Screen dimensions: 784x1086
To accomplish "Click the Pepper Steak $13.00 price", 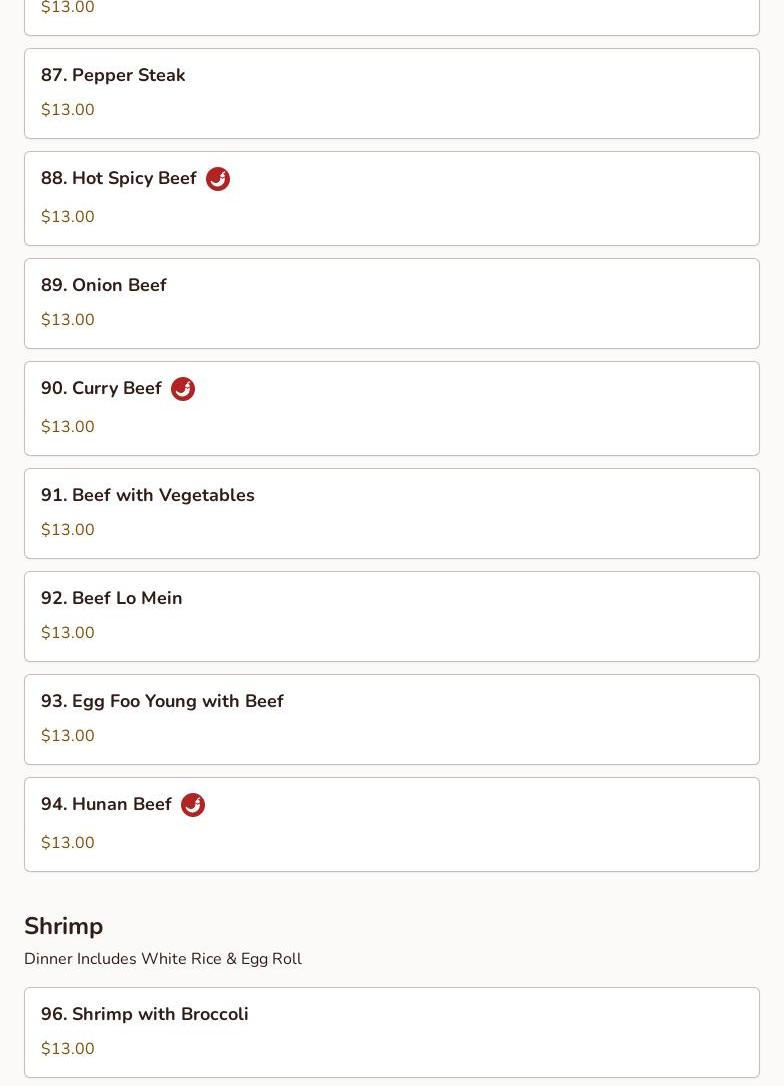I will [x=68, y=109].
